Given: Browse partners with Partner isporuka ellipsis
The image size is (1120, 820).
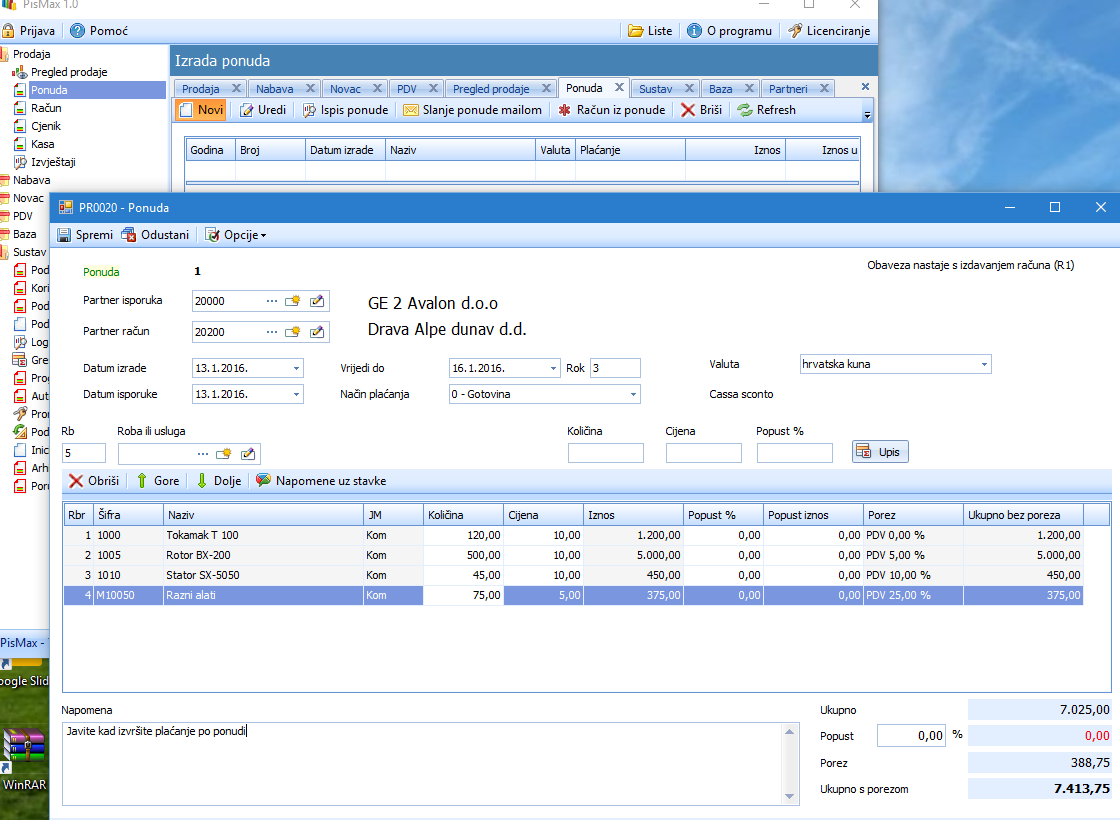Looking at the screenshot, I should (271, 301).
